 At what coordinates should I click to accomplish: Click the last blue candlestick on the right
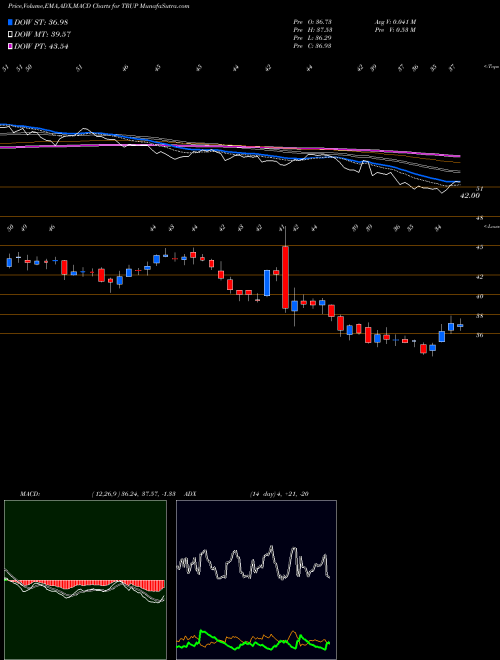(x=460, y=325)
